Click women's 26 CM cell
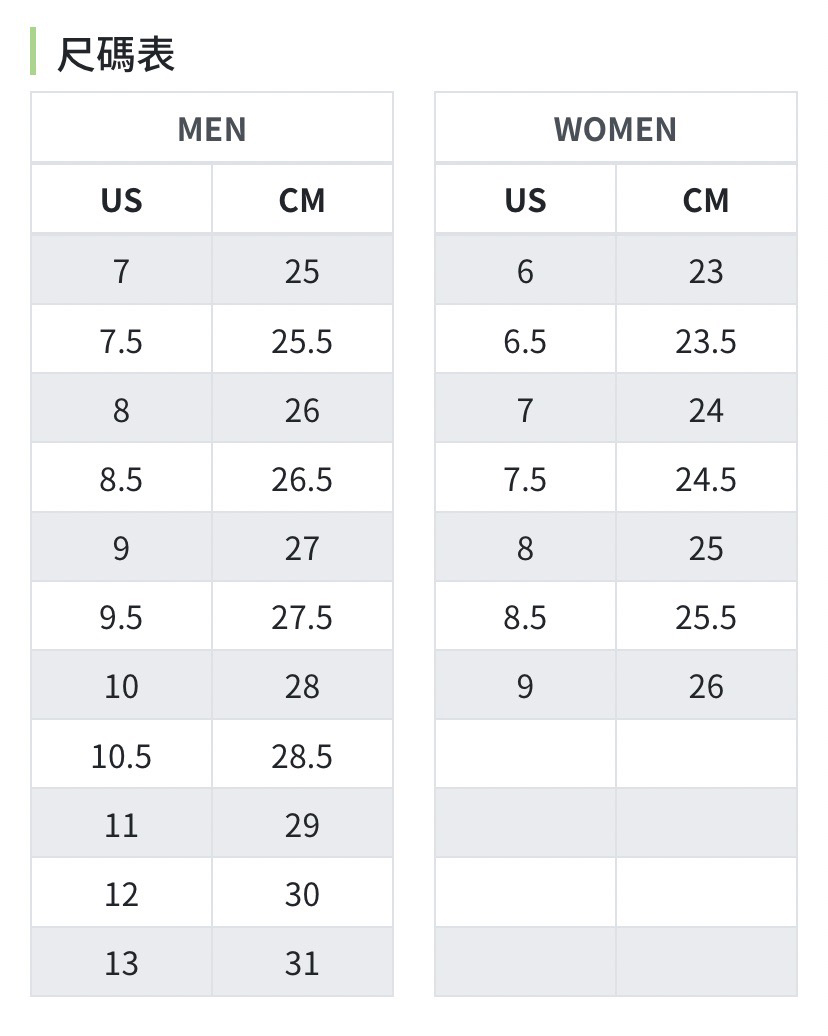The width and height of the screenshot is (828, 1036). coord(706,687)
